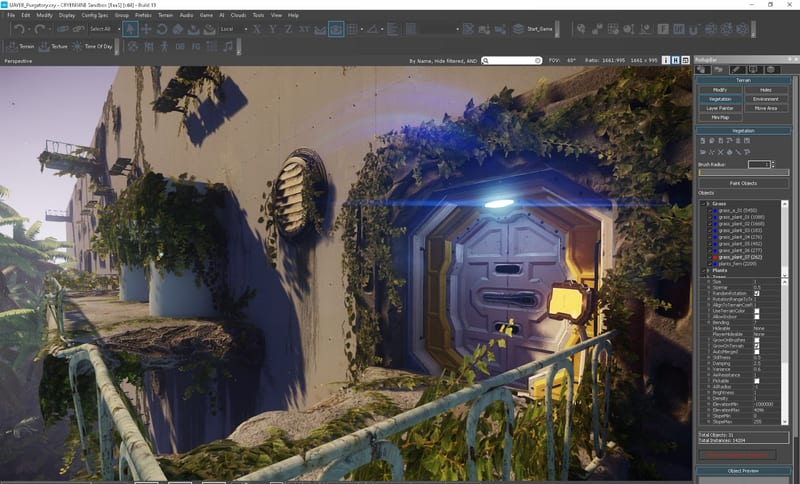Click the music note audio icon
The width and height of the screenshot is (800, 484).
(x=228, y=46)
